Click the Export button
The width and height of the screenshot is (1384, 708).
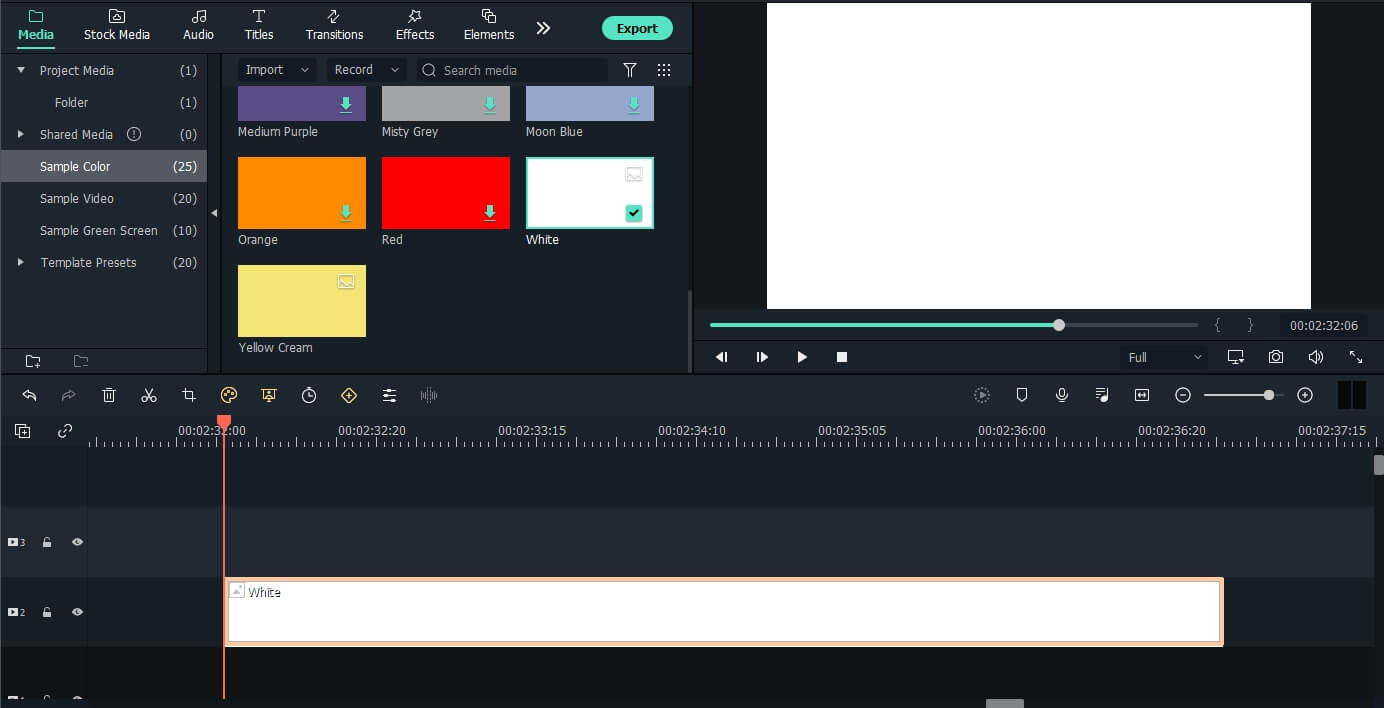(x=637, y=28)
